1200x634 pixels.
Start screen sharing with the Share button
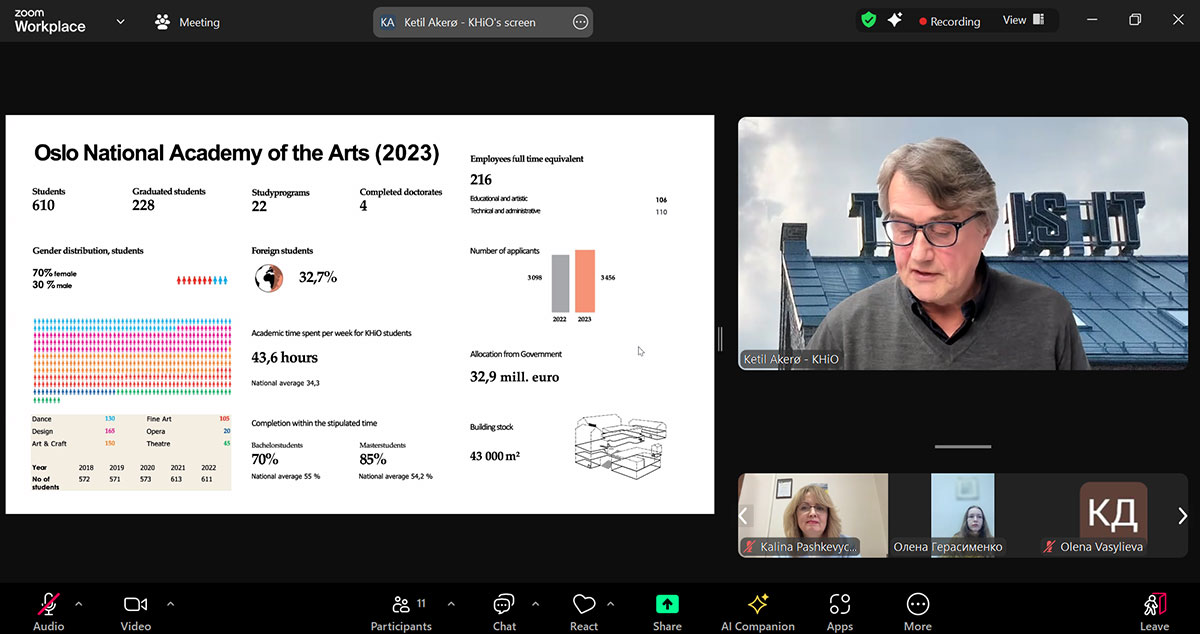tap(667, 611)
